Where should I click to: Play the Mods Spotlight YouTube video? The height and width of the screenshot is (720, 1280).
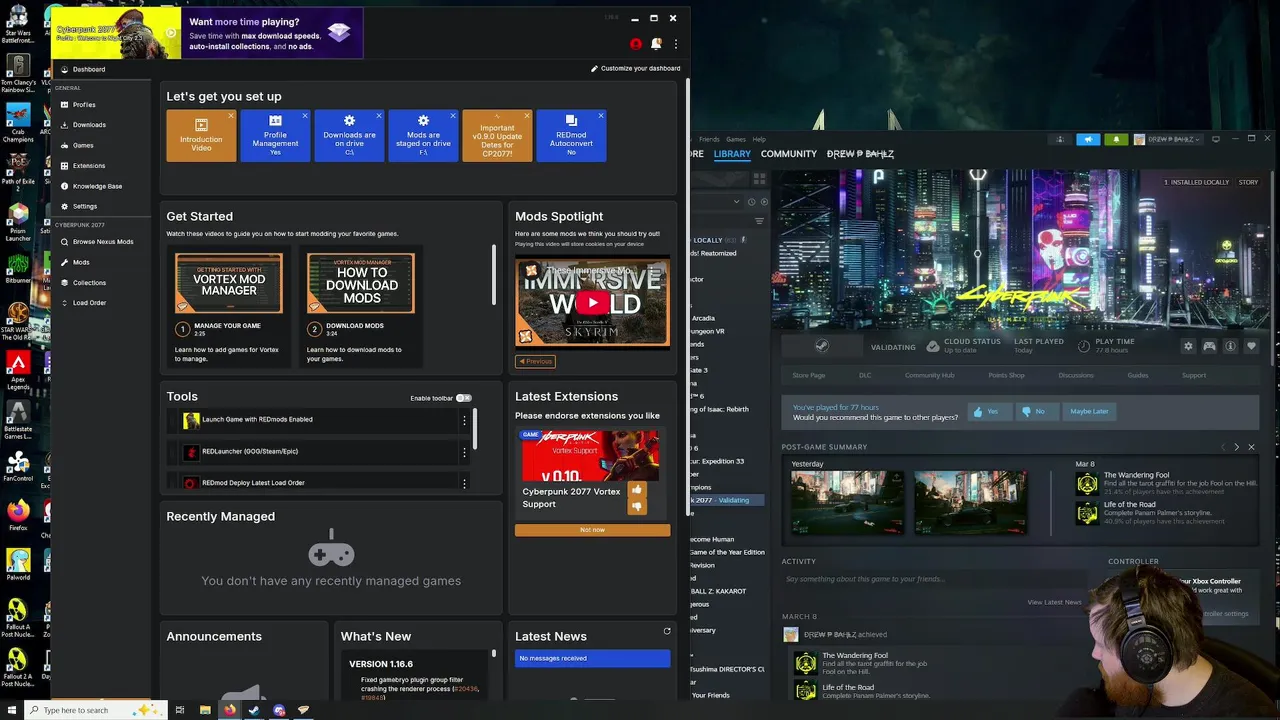tap(593, 302)
